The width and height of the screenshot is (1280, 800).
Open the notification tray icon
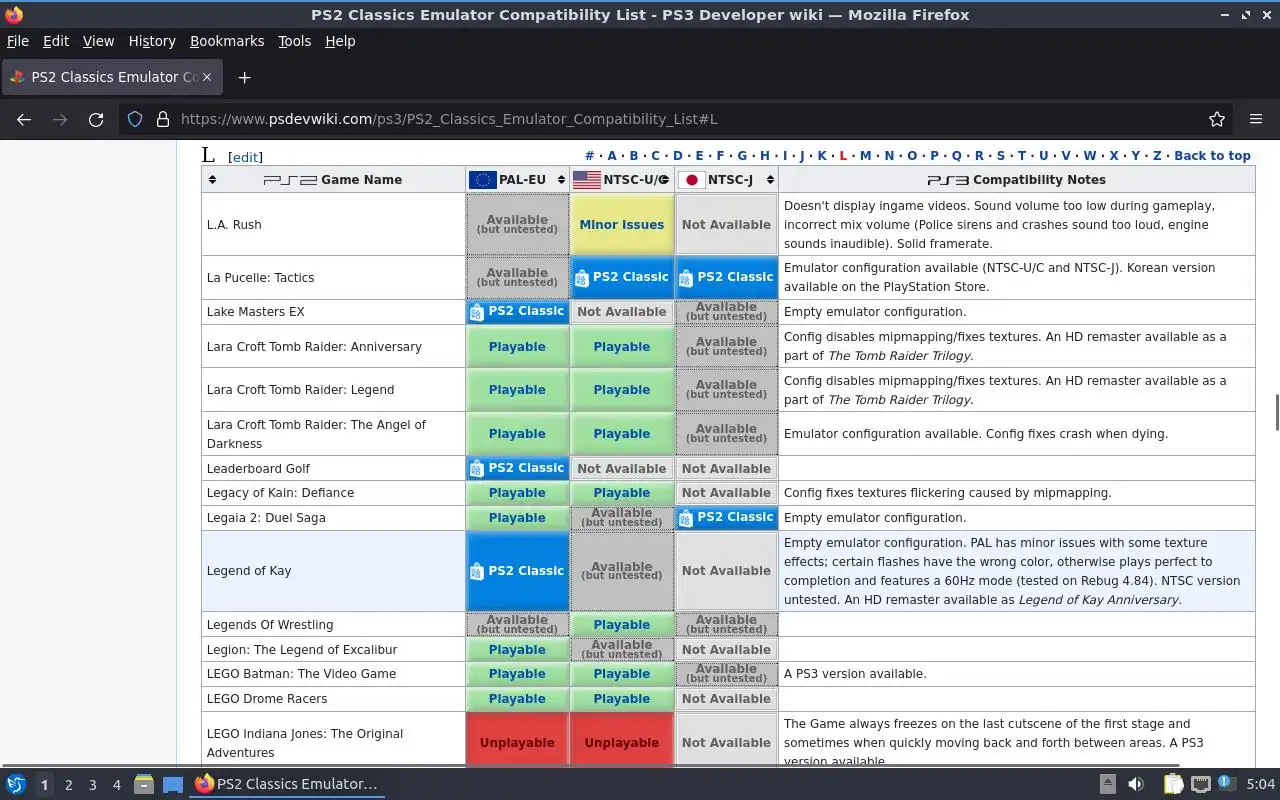click(1225, 782)
